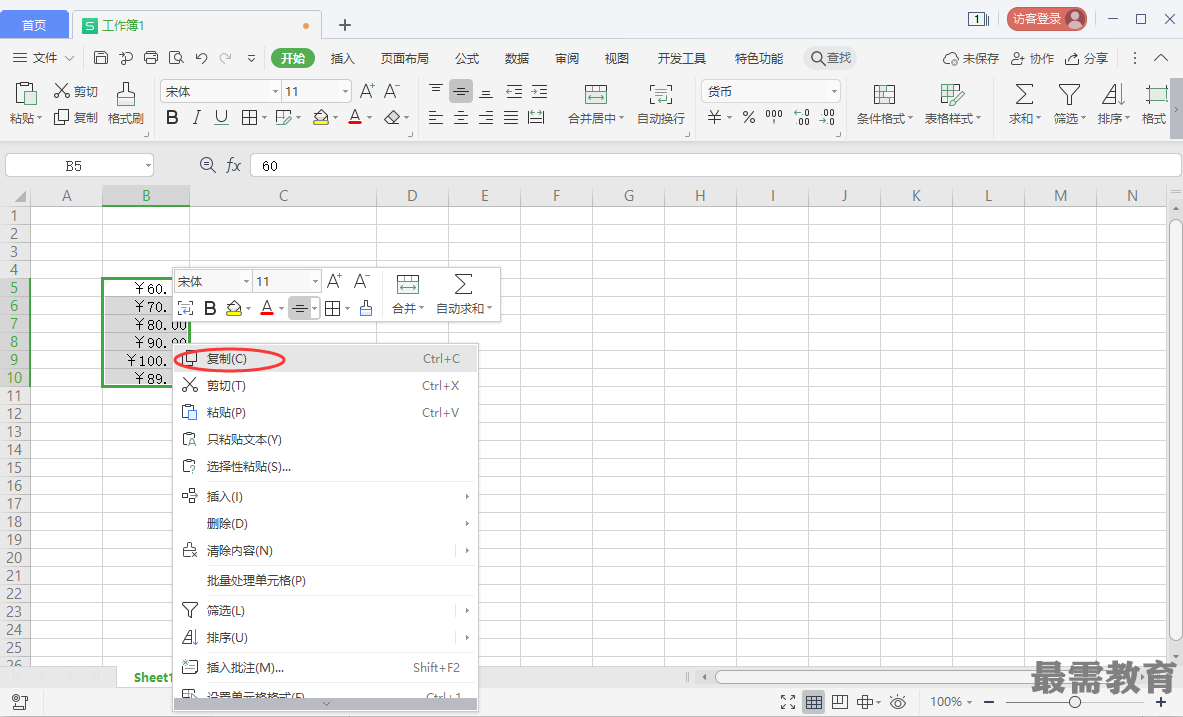Click Merge and Center (合并居中) icon

tap(596, 94)
